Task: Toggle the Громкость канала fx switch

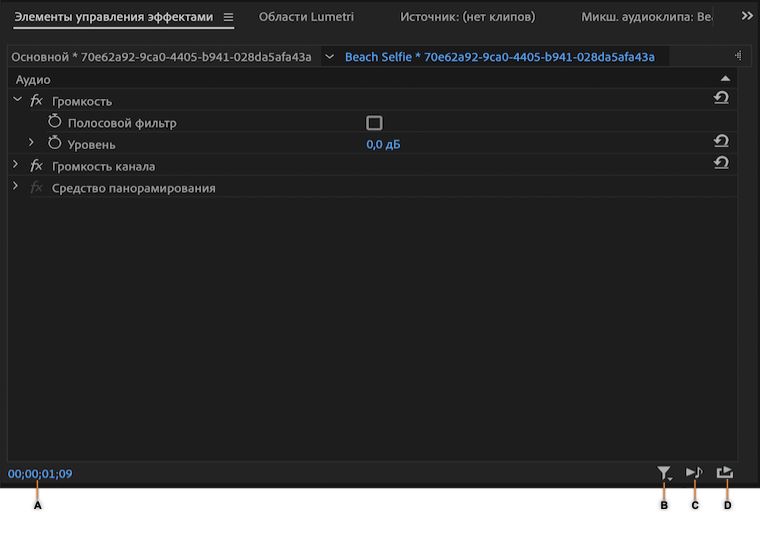Action: 36,166
